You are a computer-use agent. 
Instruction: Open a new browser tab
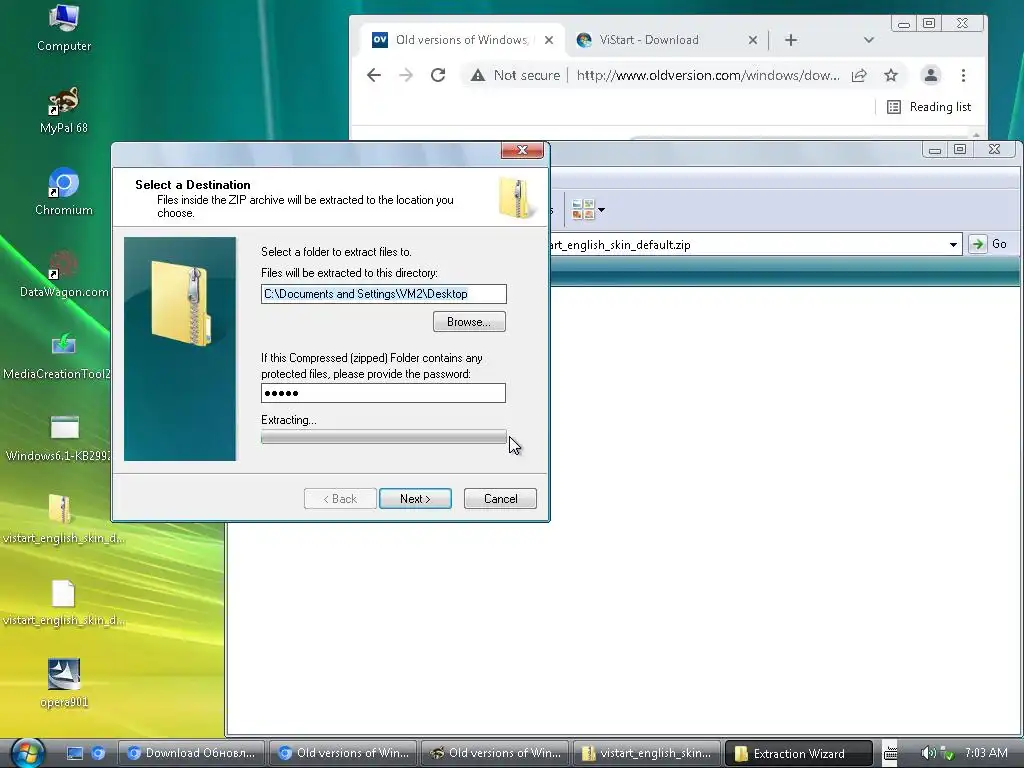(791, 40)
